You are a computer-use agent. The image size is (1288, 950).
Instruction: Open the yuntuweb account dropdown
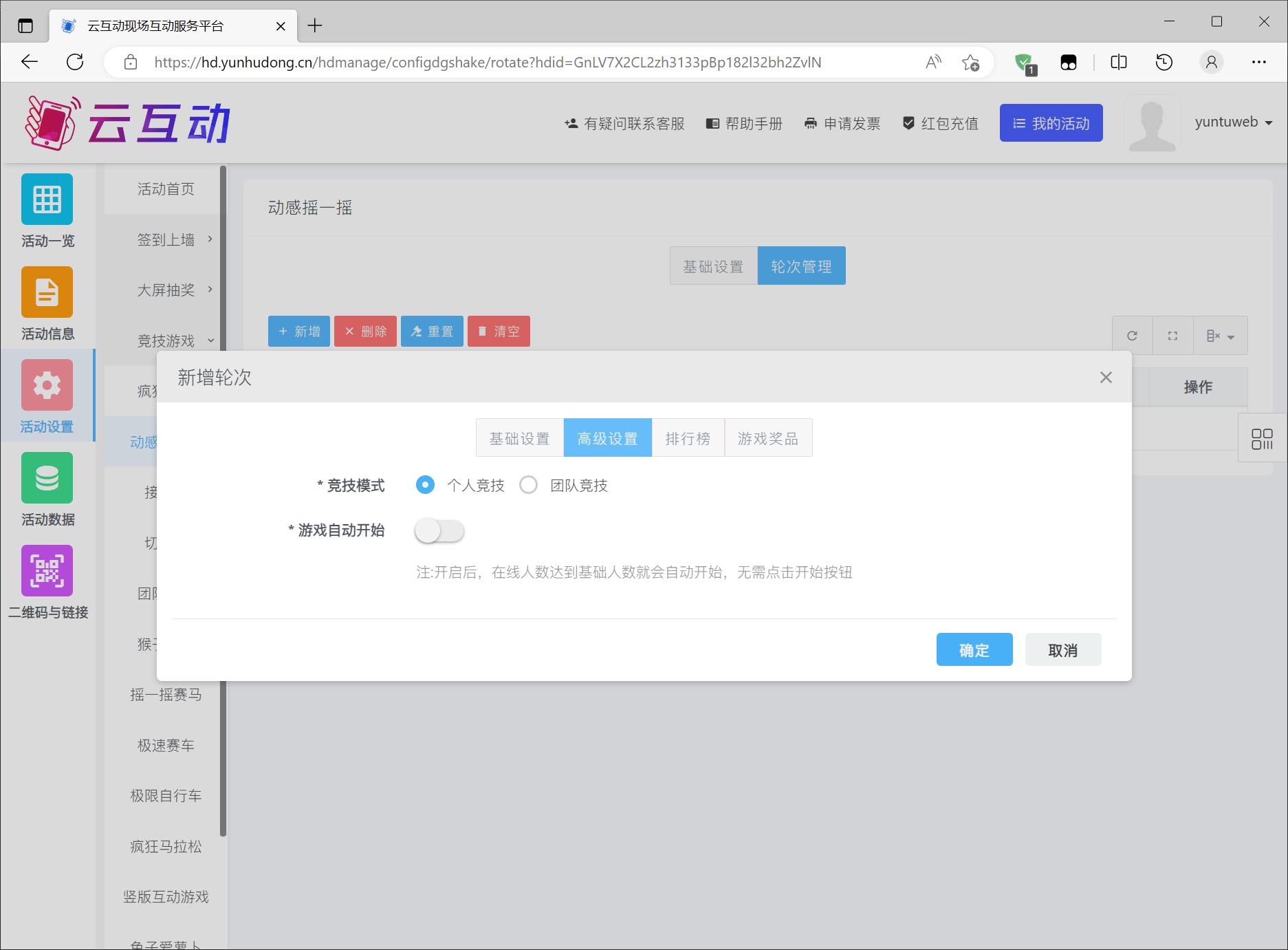point(1234,122)
